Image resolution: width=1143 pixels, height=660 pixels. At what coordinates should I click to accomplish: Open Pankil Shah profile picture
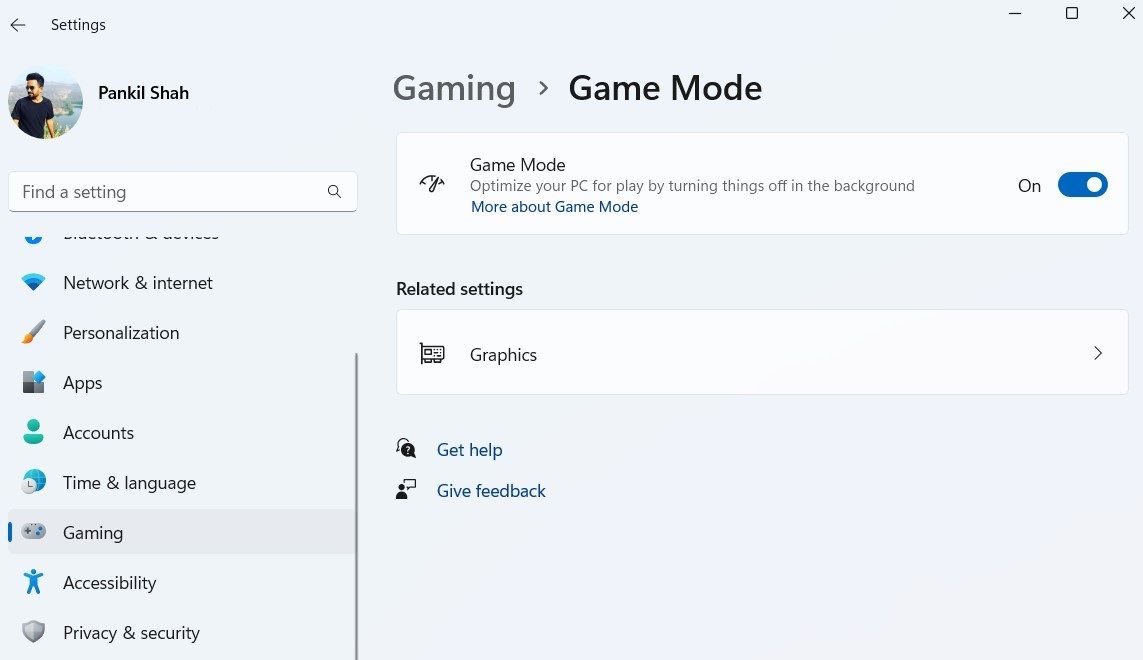[46, 103]
